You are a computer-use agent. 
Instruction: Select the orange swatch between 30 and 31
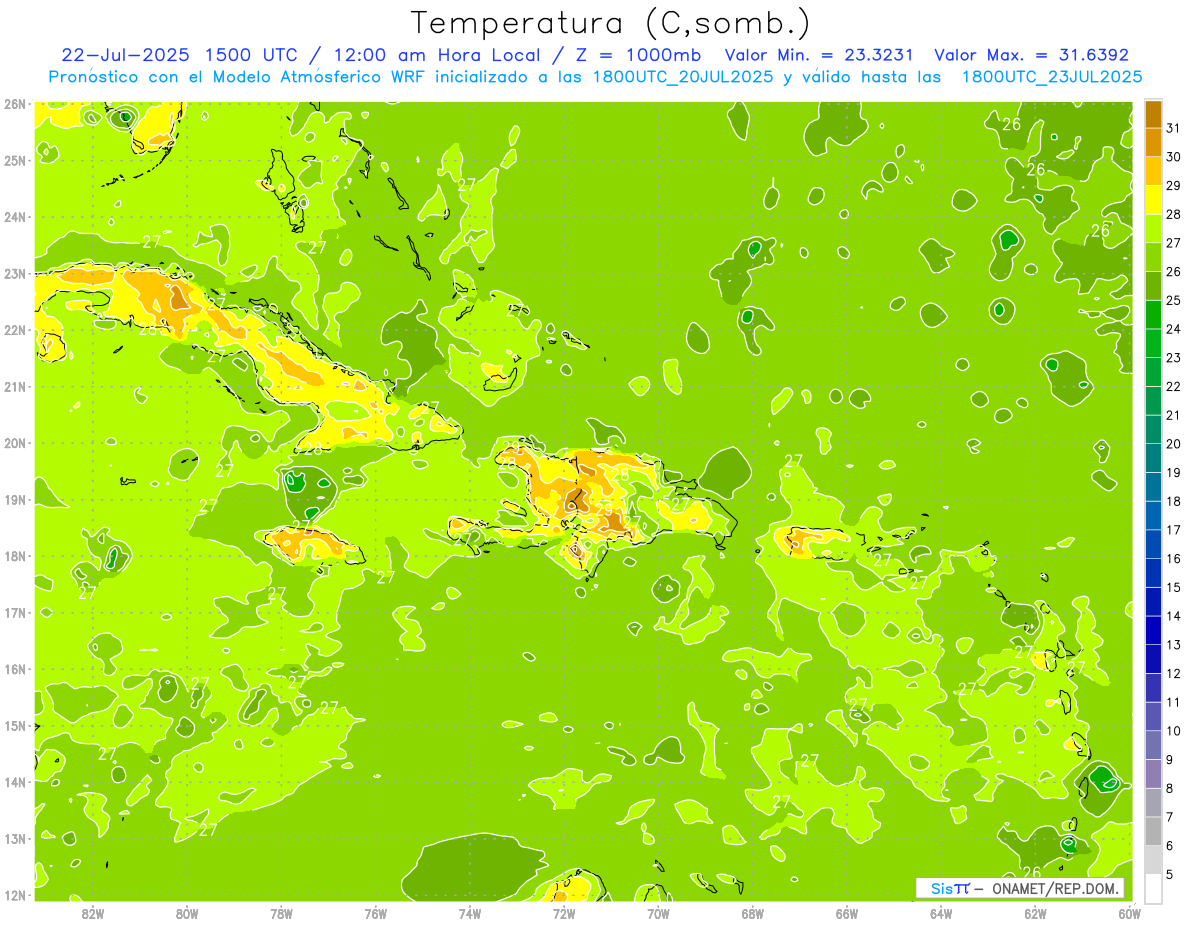click(x=1153, y=143)
